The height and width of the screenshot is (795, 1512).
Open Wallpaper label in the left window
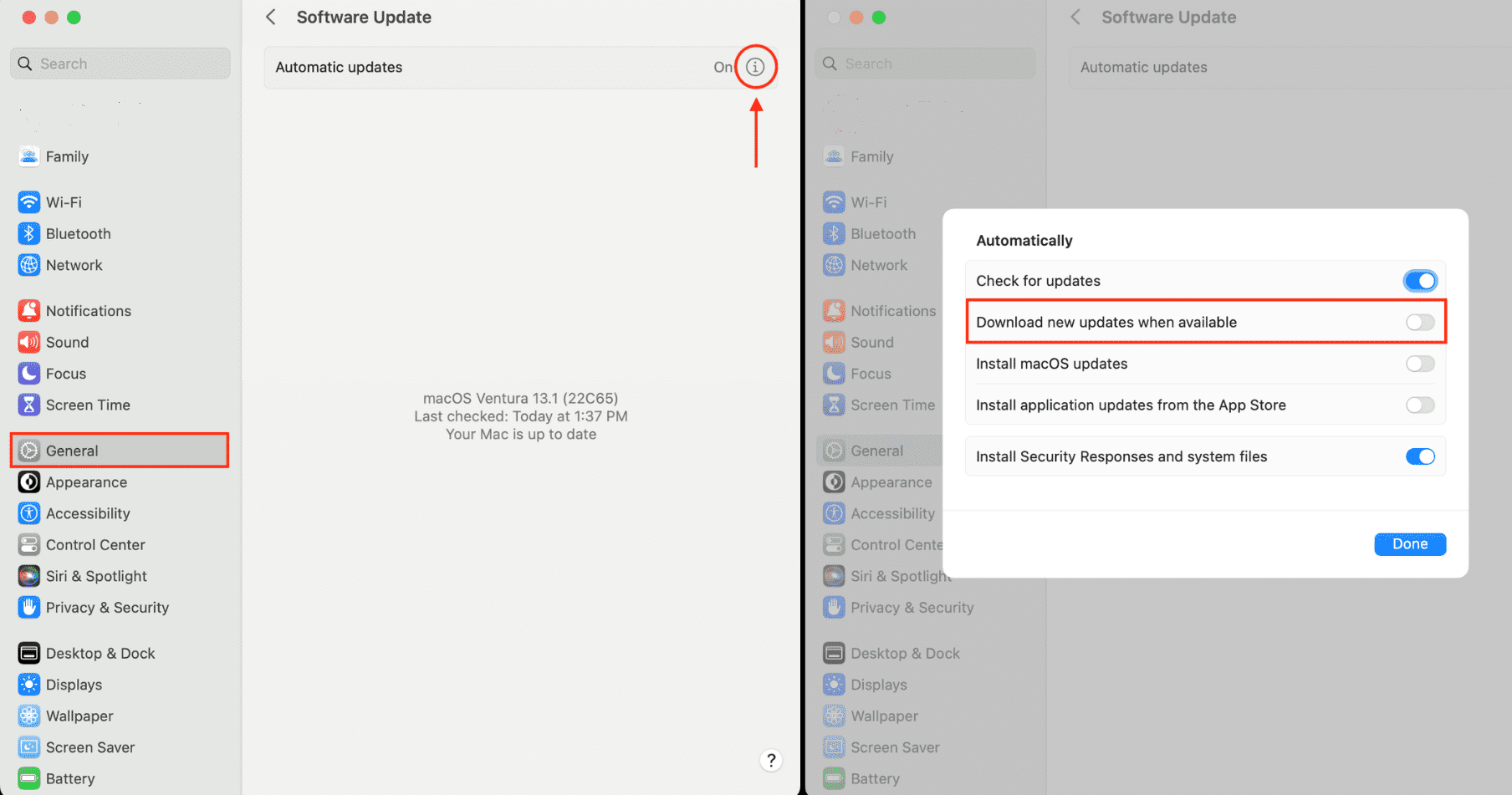tap(79, 716)
